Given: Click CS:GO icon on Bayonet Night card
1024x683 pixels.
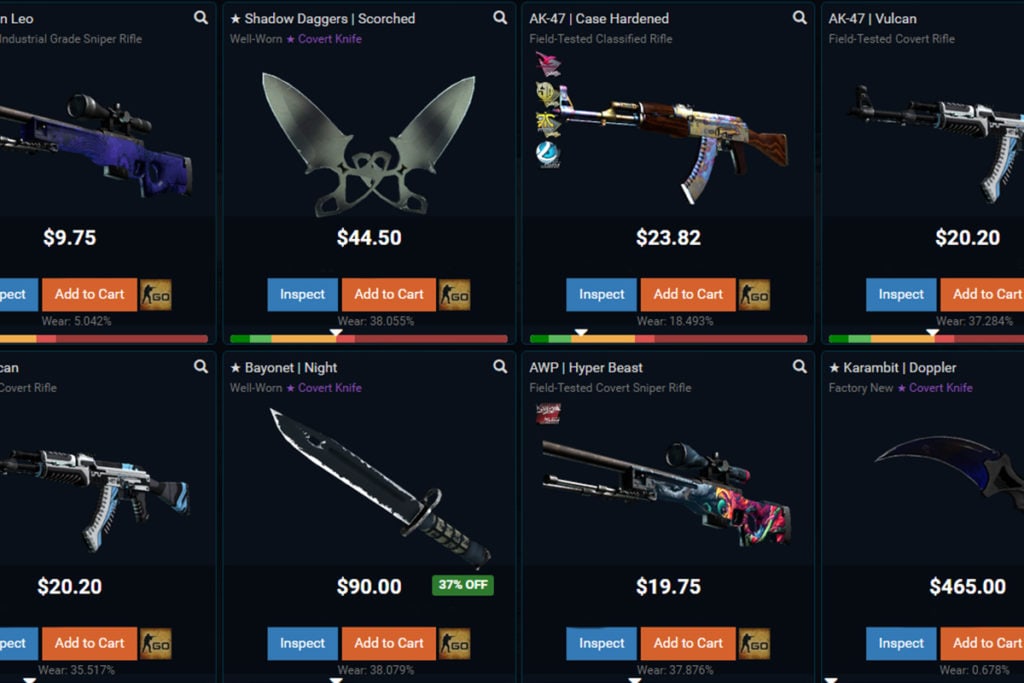Looking at the screenshot, I should click(455, 643).
